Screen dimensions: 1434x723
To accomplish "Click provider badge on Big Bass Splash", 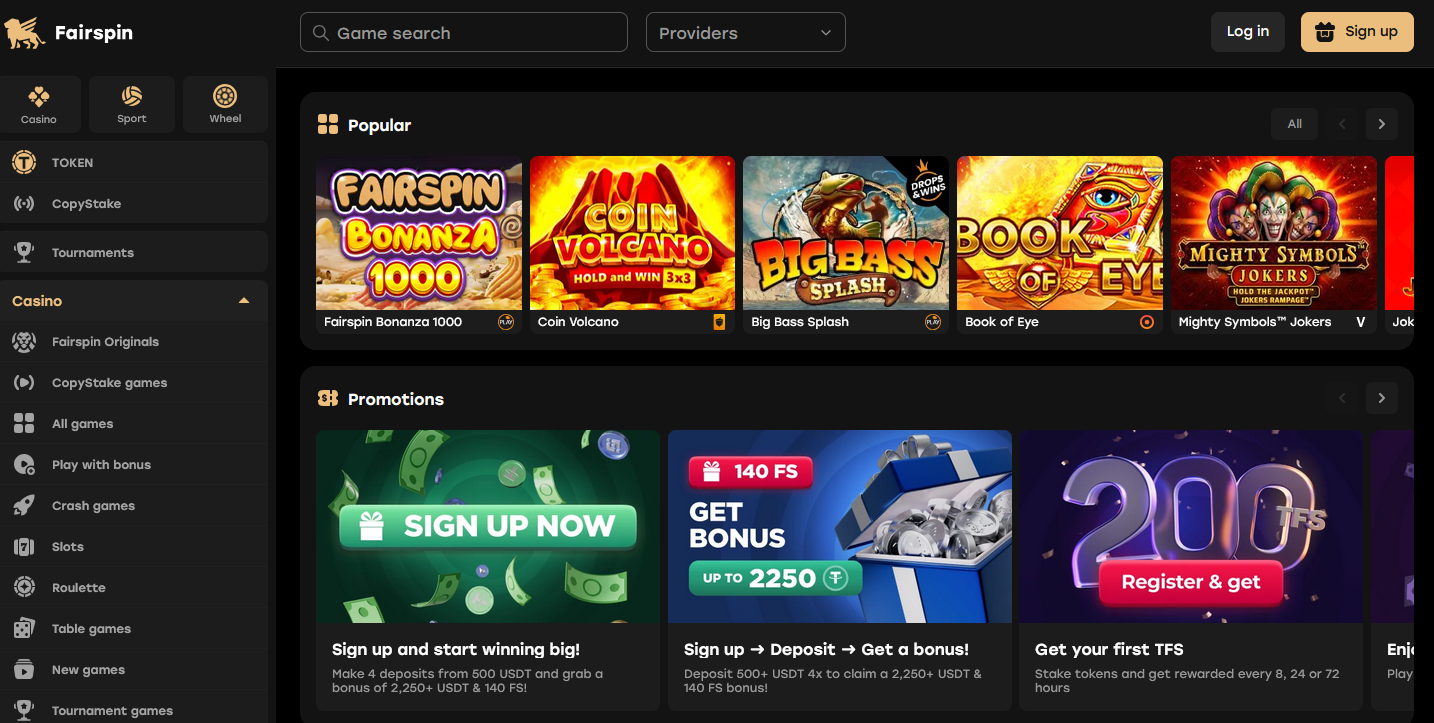I will click(933, 322).
